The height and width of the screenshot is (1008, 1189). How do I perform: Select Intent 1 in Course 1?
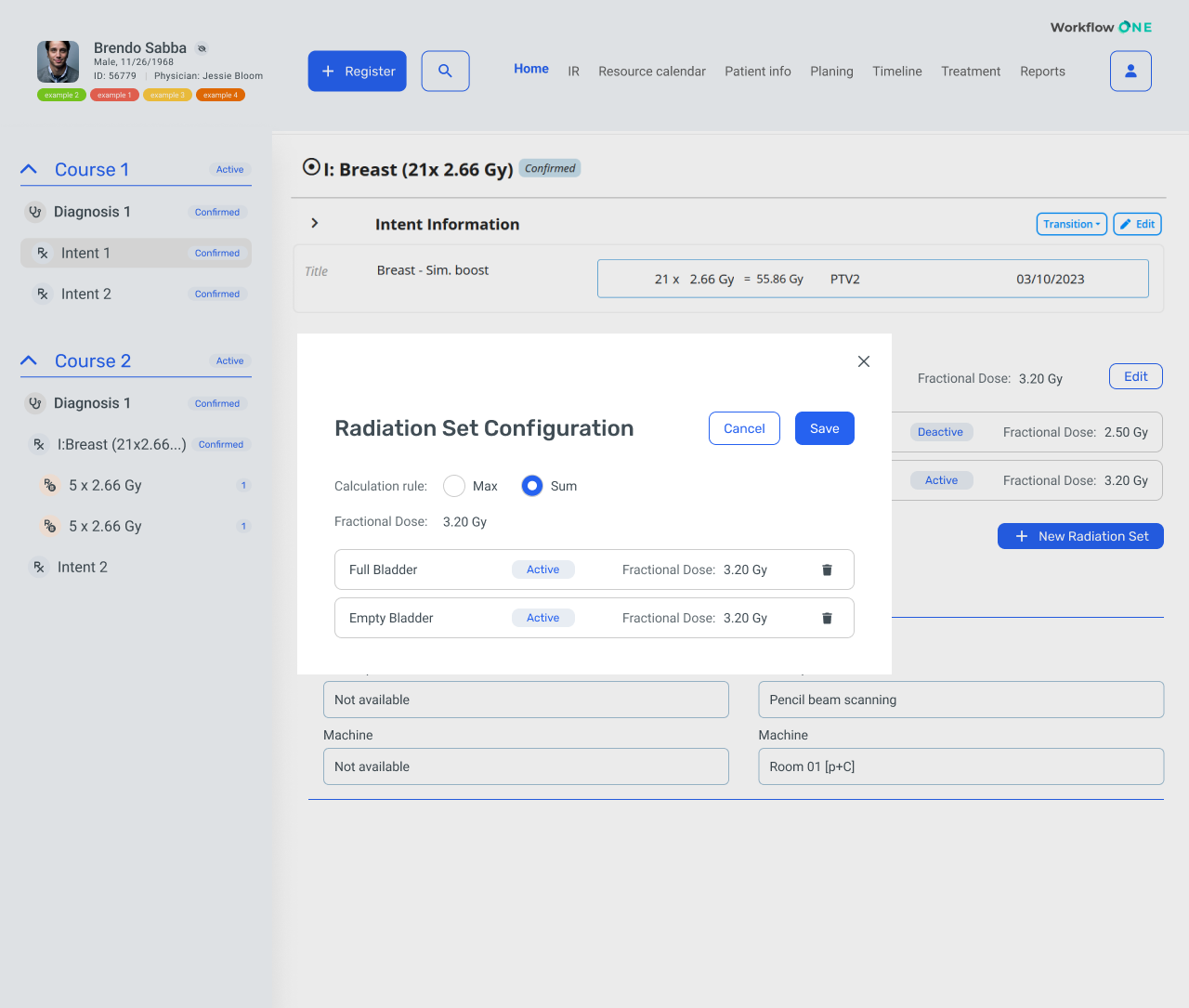(136, 253)
